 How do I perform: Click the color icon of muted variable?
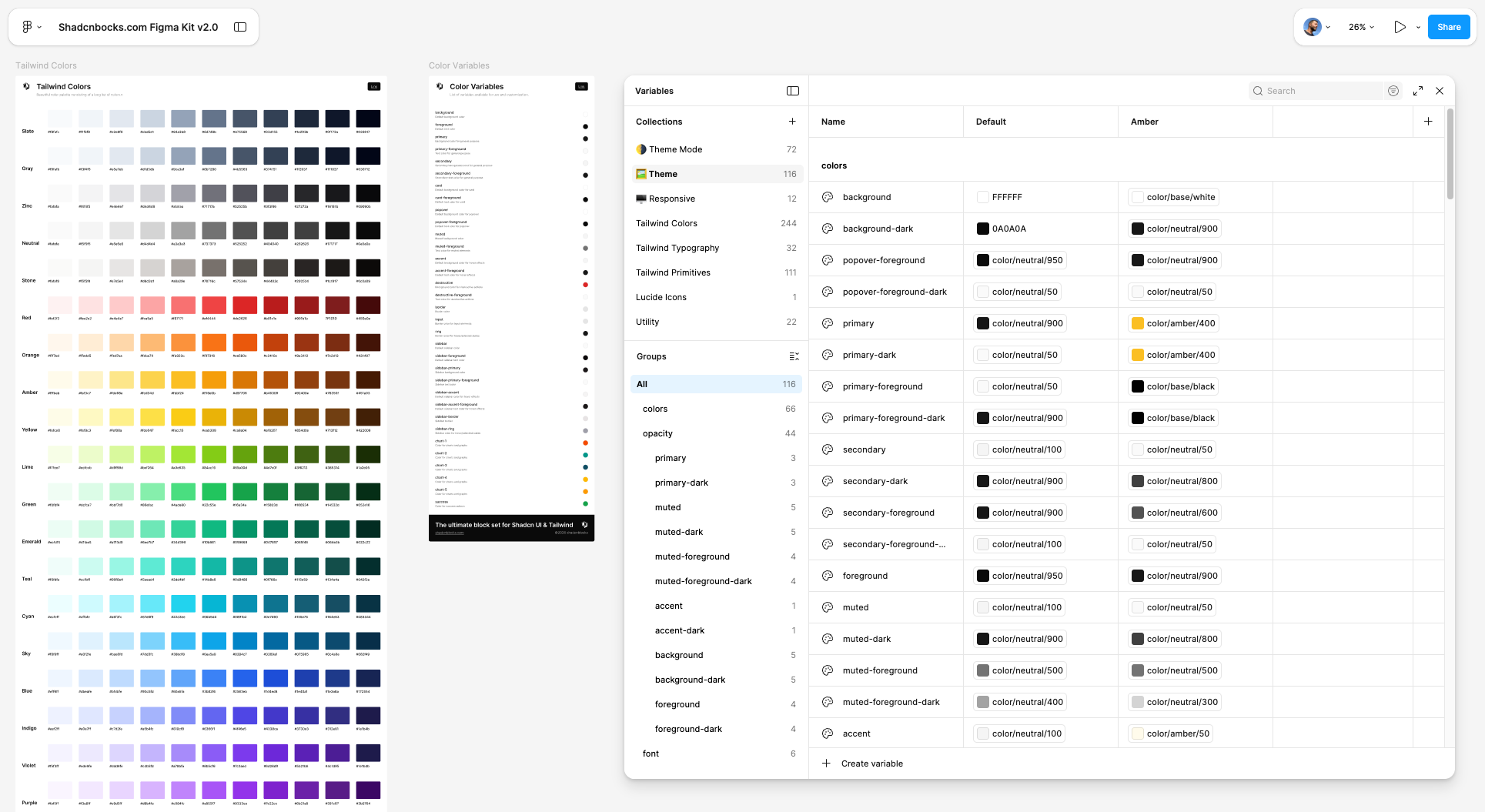coord(828,607)
